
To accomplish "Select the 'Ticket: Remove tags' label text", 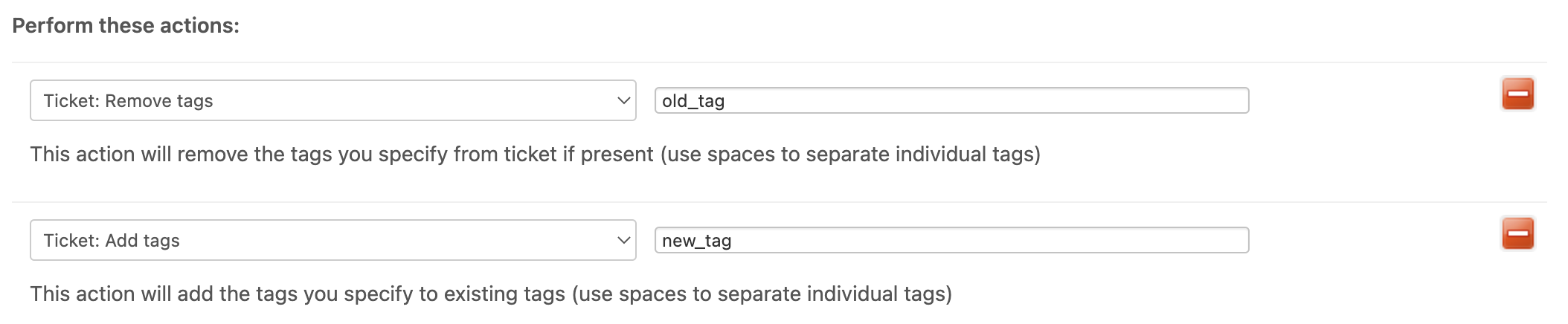I will (128, 101).
